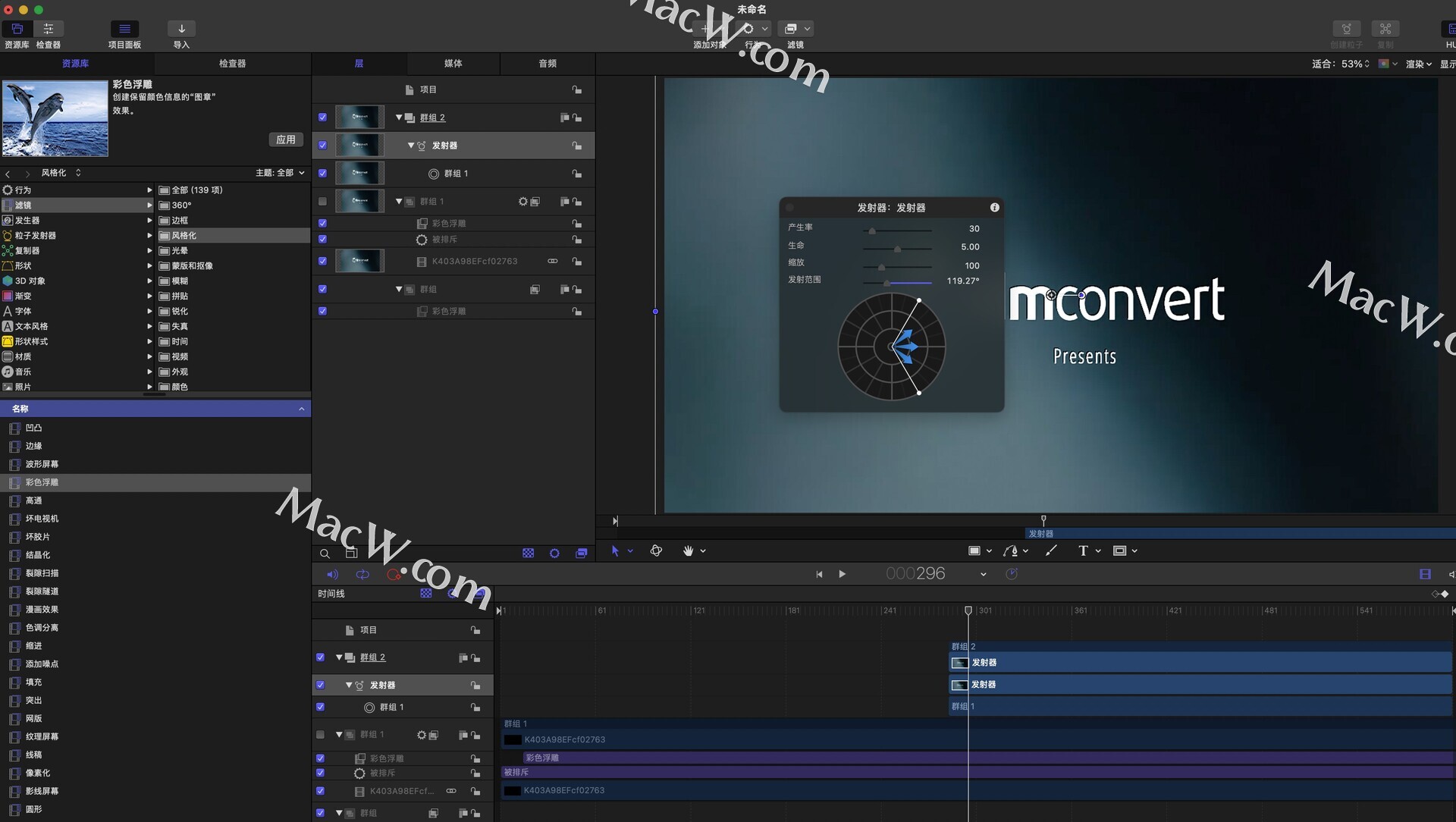Toggle audio mute speaker icon
1456x822 pixels.
pyautogui.click(x=332, y=575)
